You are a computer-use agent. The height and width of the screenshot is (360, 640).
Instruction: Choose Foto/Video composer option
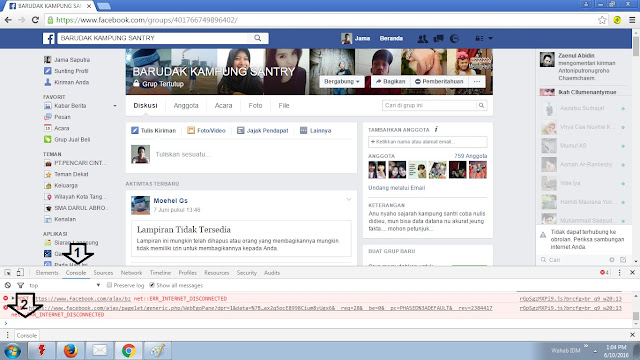click(x=207, y=131)
